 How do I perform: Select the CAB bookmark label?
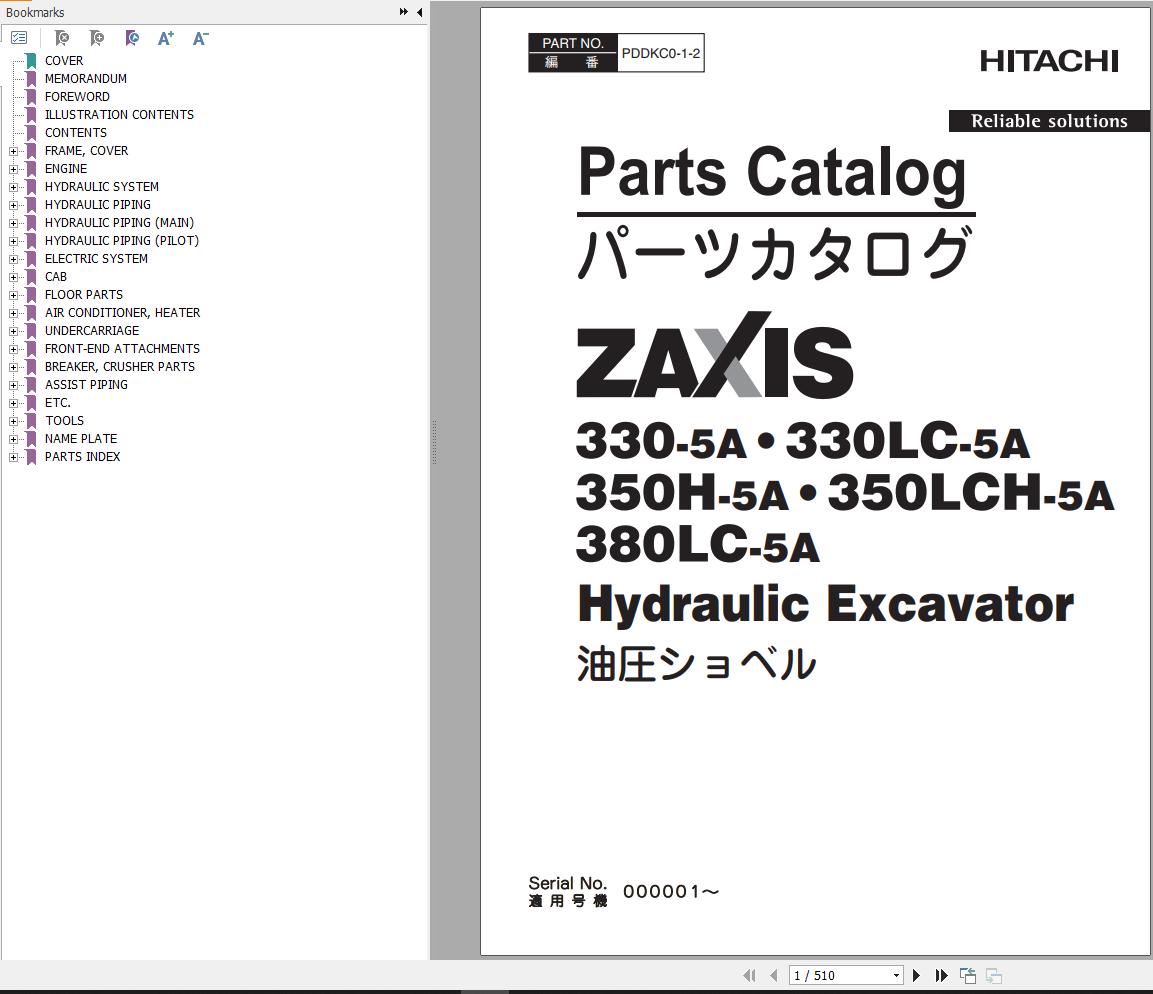[x=56, y=276]
